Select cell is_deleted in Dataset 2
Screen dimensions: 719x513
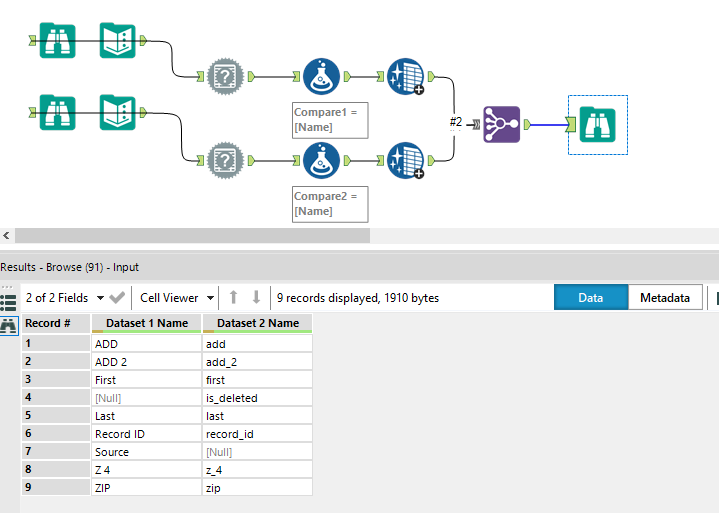258,397
